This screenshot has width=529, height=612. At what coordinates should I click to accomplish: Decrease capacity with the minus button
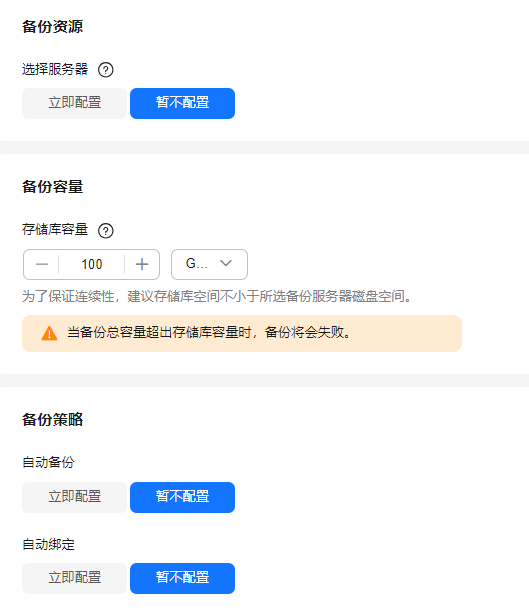click(41, 264)
